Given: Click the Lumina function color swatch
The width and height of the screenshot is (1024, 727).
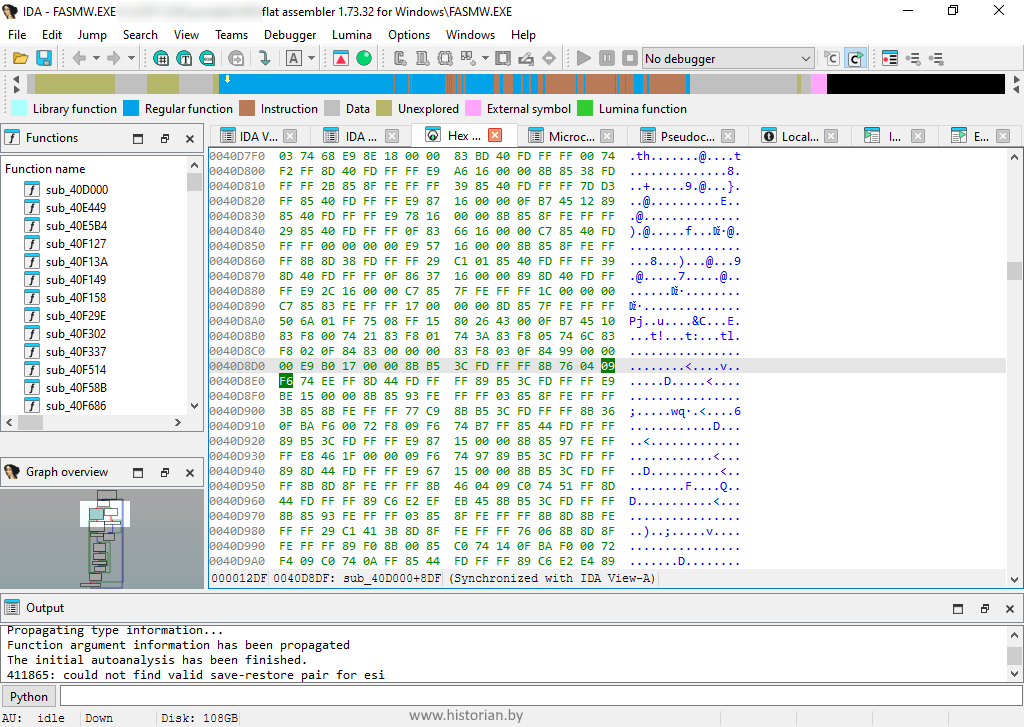Looking at the screenshot, I should click(585, 108).
